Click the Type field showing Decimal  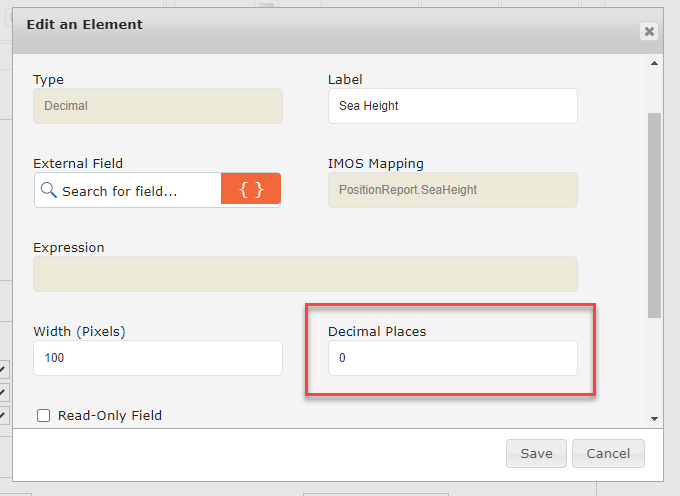pyautogui.click(x=158, y=106)
